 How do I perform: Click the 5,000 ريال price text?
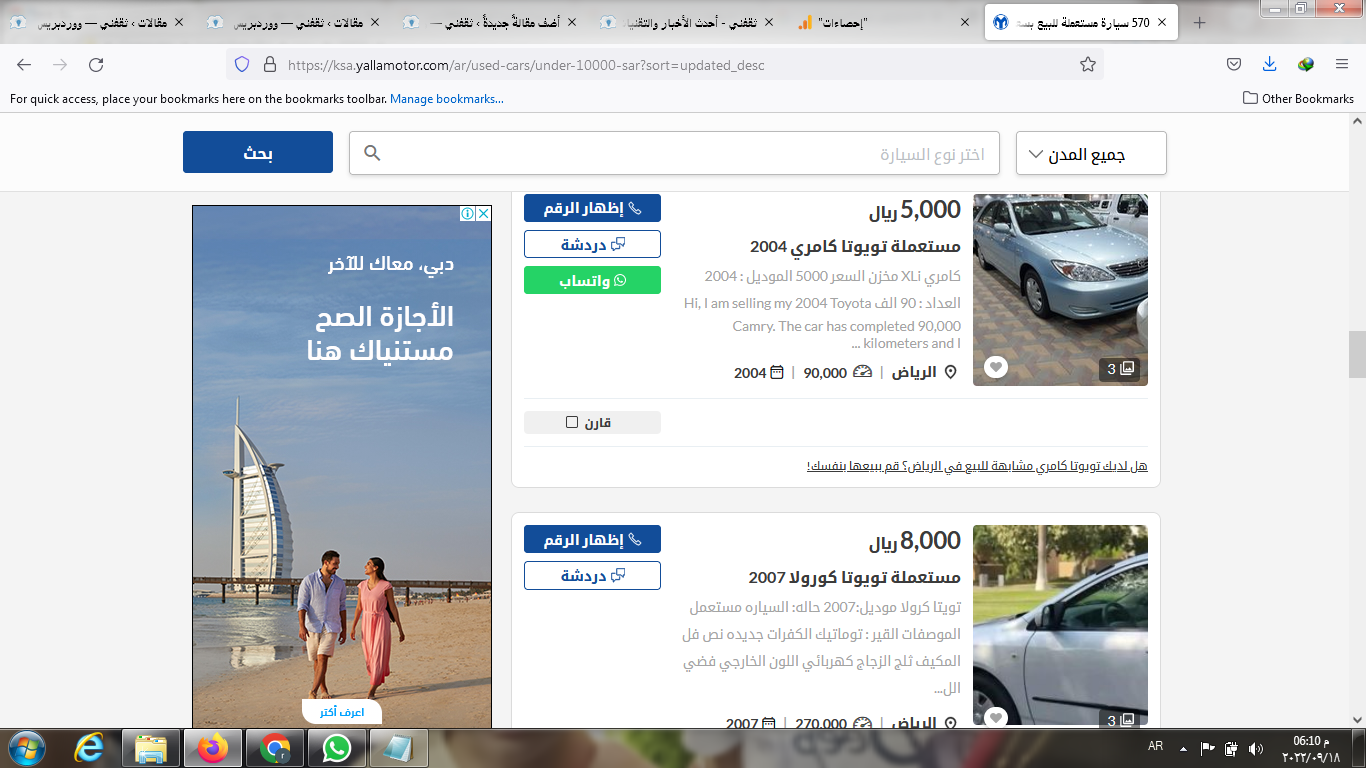click(x=914, y=210)
